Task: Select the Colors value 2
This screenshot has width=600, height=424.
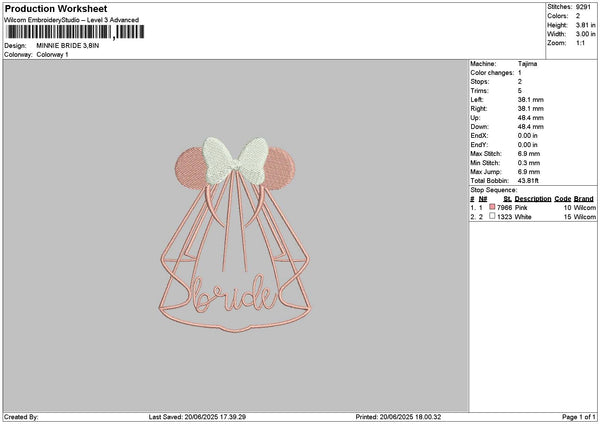Action: (578, 16)
